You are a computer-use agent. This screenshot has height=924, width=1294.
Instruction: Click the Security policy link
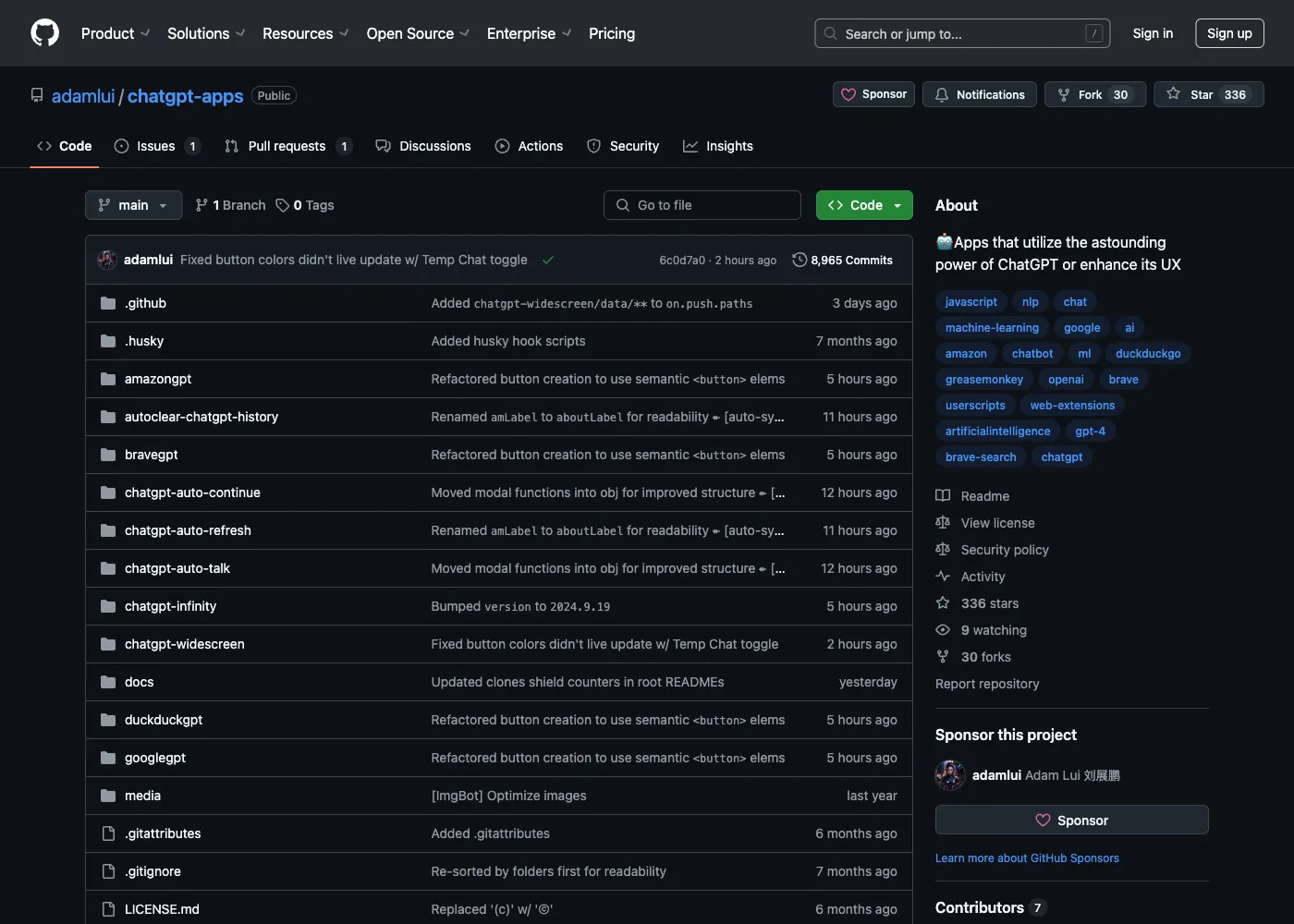tap(1005, 550)
